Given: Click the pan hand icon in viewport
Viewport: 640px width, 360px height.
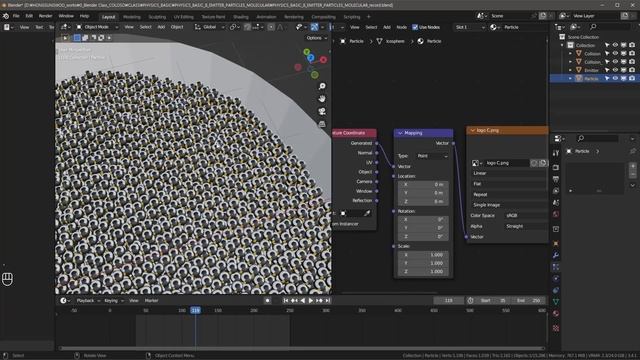Looking at the screenshot, I should pos(322,99).
